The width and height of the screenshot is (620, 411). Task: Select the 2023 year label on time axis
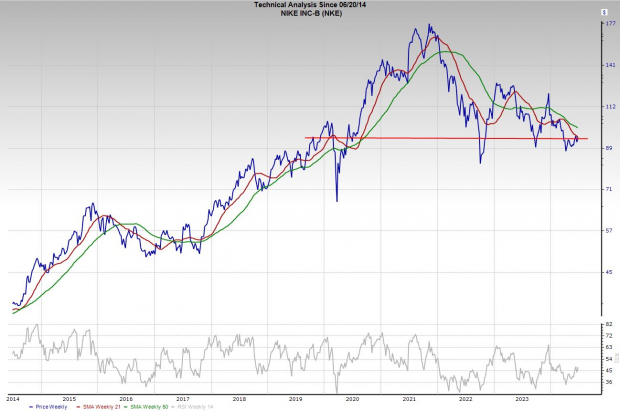pos(523,398)
